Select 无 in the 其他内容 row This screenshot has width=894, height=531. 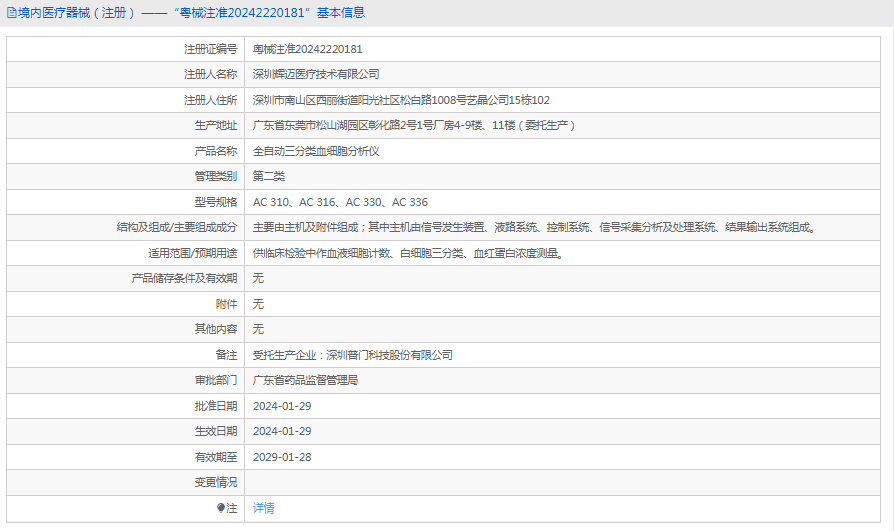pyautogui.click(x=258, y=329)
